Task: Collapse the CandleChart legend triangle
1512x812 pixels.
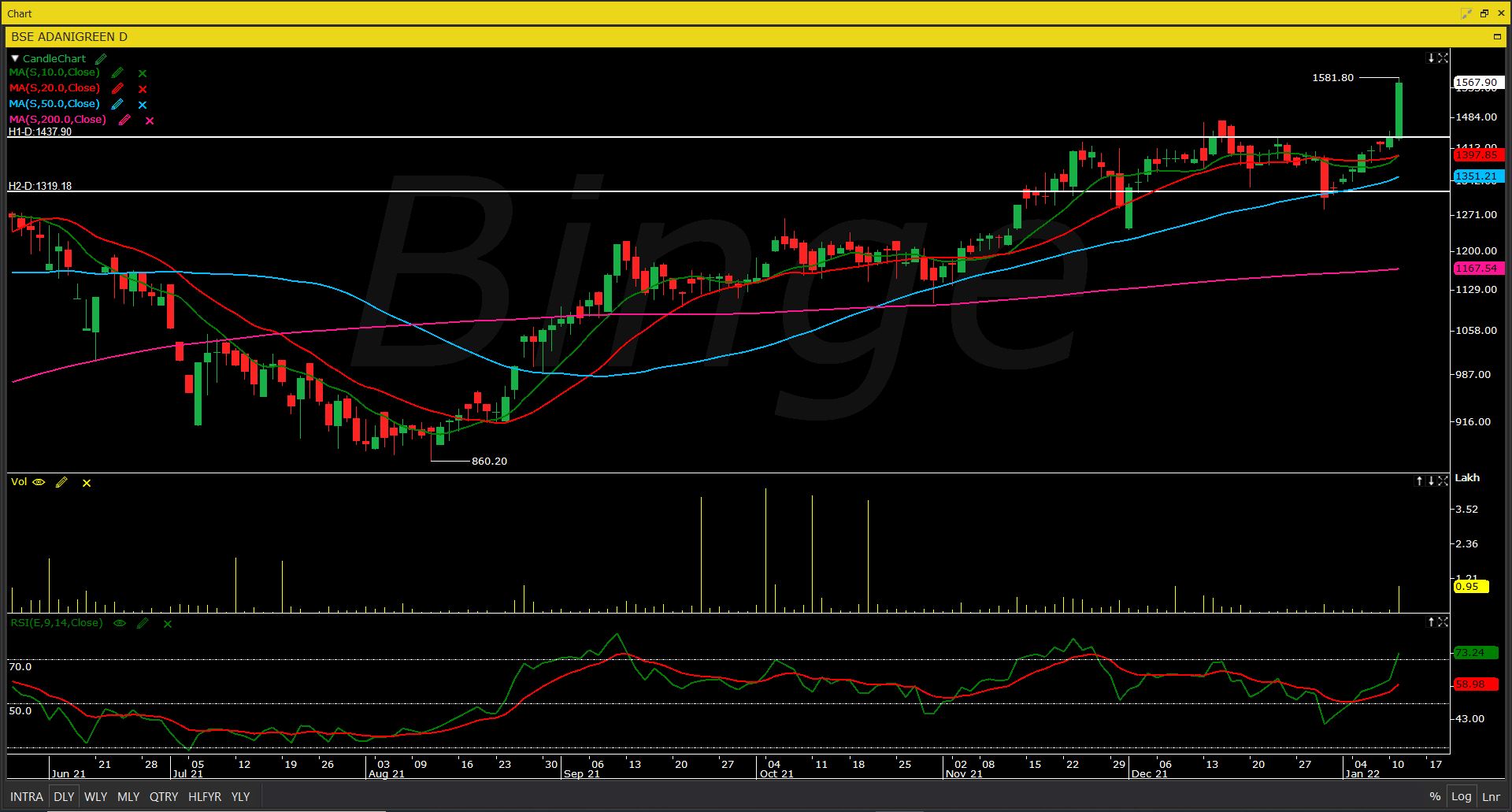Action: pyautogui.click(x=14, y=58)
